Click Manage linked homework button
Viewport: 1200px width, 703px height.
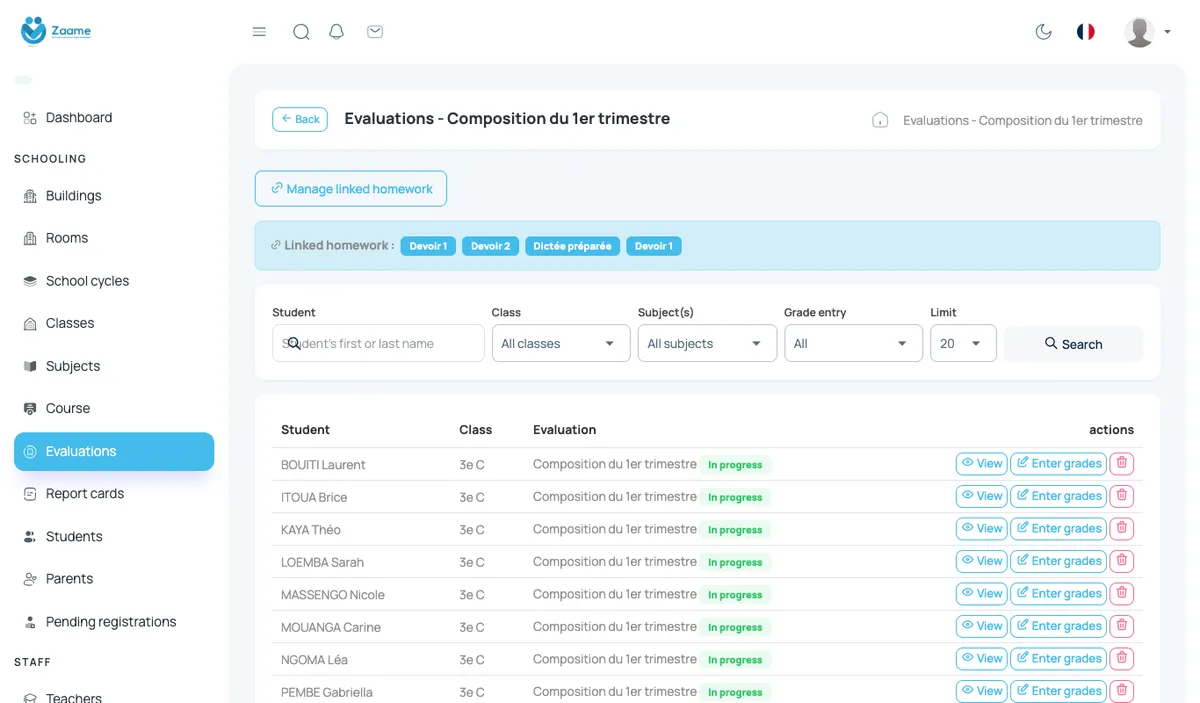pyautogui.click(x=351, y=189)
